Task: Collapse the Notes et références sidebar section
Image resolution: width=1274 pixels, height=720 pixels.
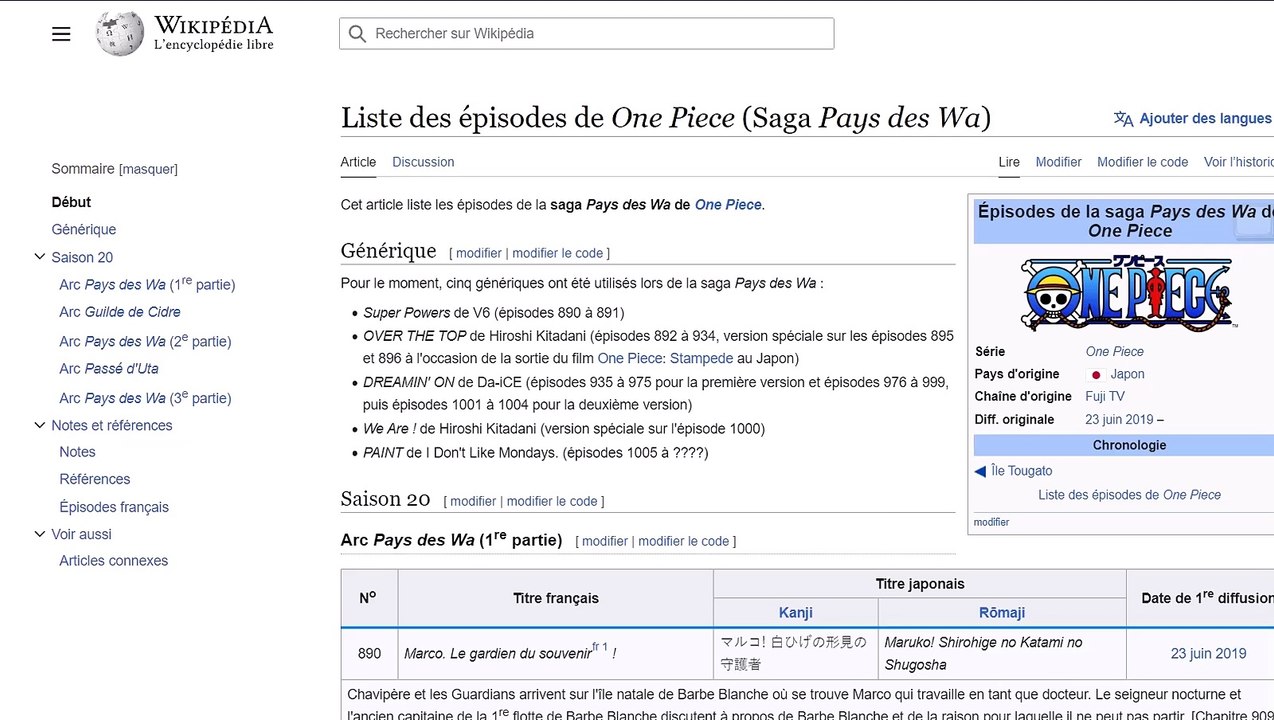Action: pyautogui.click(x=40, y=425)
